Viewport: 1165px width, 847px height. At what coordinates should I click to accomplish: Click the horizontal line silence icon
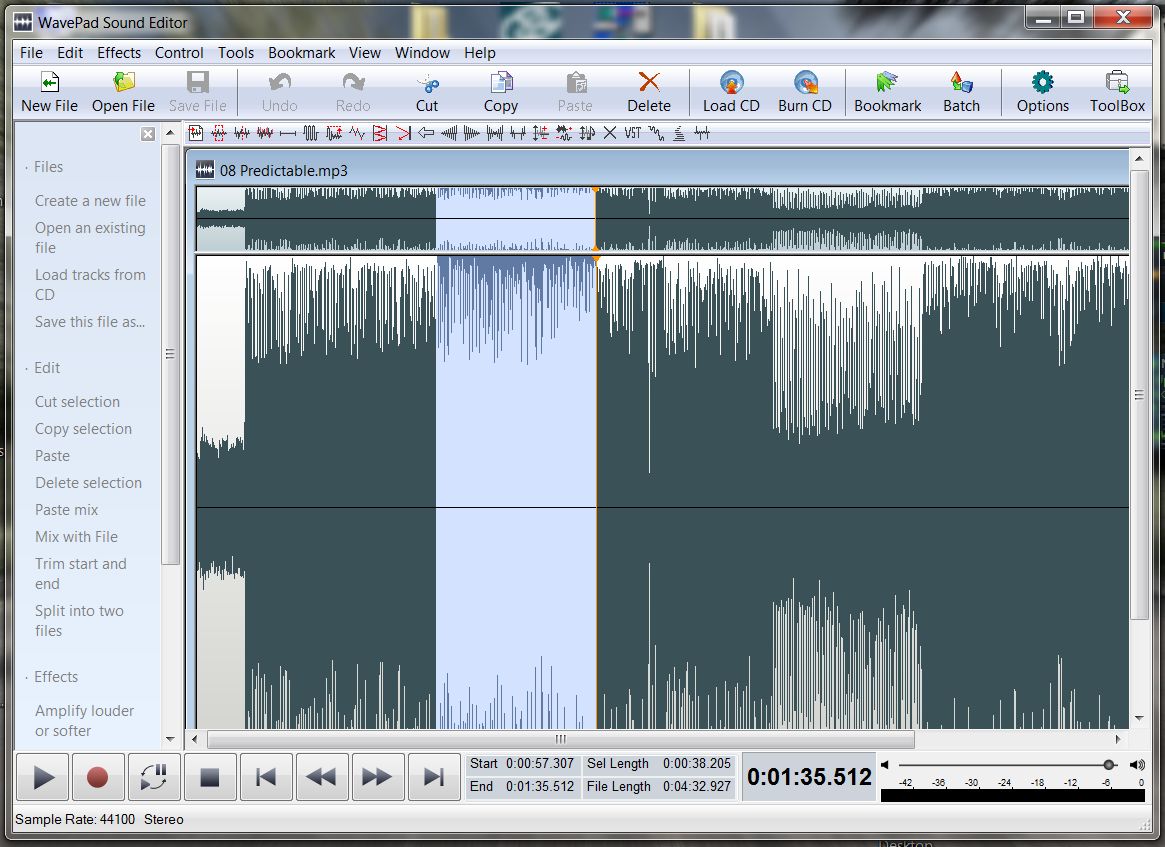(x=288, y=133)
